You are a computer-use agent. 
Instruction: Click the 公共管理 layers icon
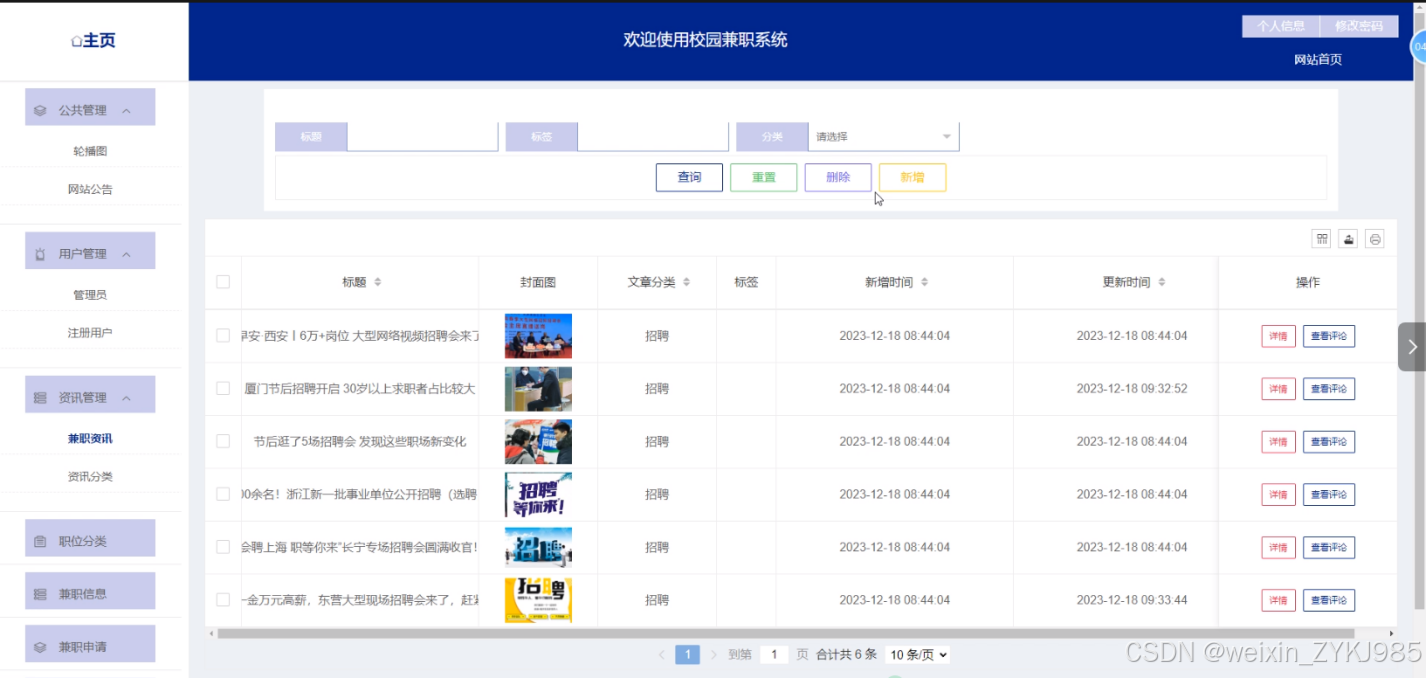click(40, 110)
